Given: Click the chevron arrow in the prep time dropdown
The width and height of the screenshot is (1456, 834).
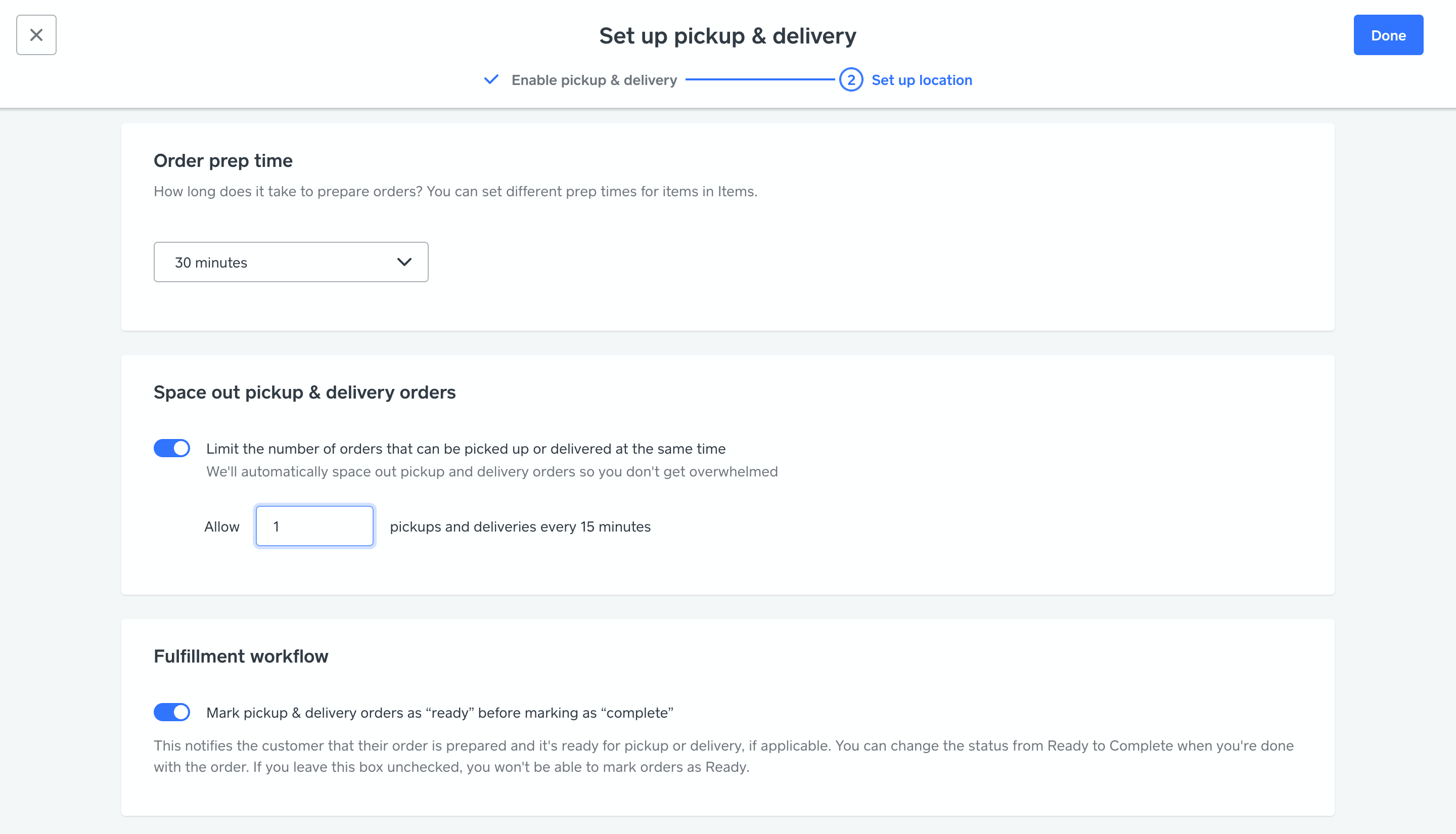Looking at the screenshot, I should point(404,262).
